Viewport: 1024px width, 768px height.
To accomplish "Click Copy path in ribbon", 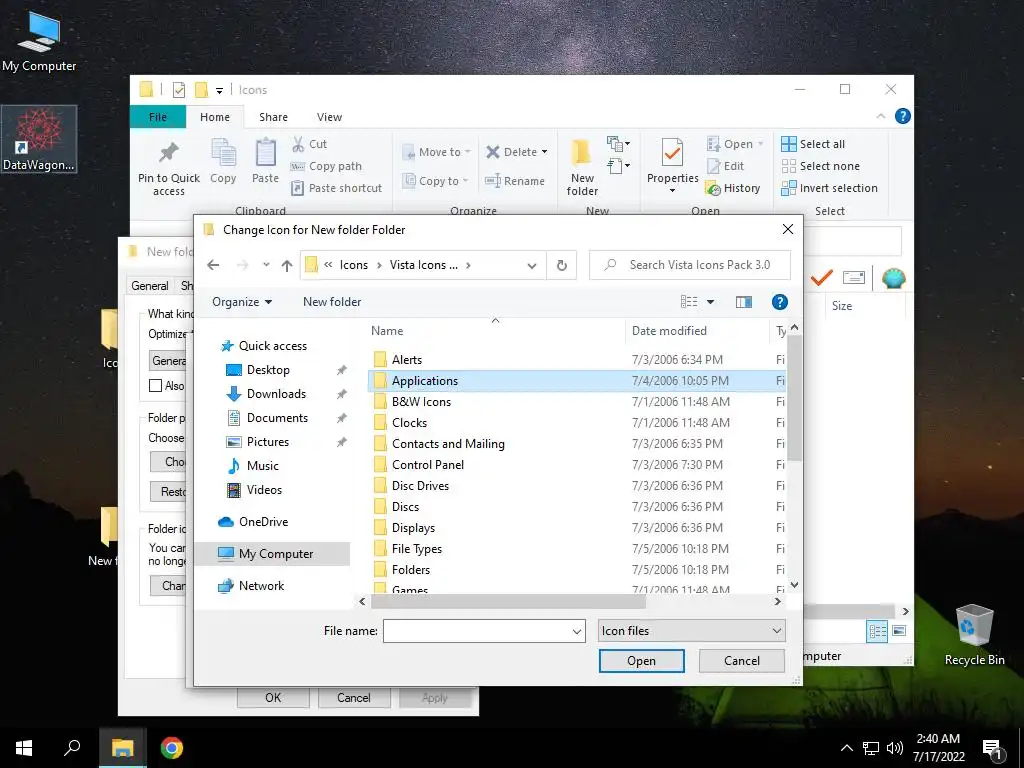I will coord(326,166).
